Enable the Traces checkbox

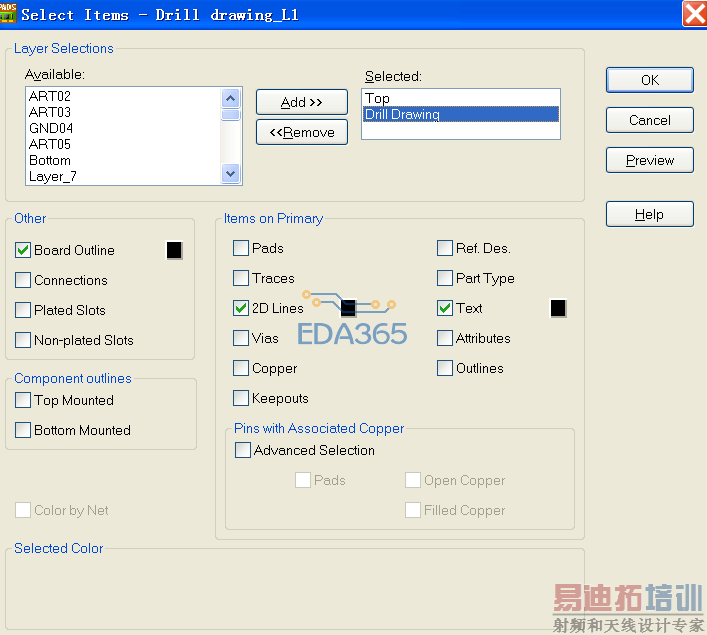[x=241, y=278]
